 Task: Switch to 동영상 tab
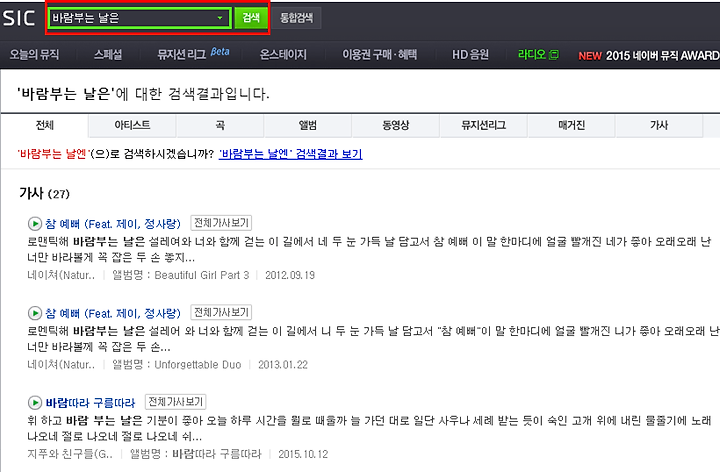[396, 125]
